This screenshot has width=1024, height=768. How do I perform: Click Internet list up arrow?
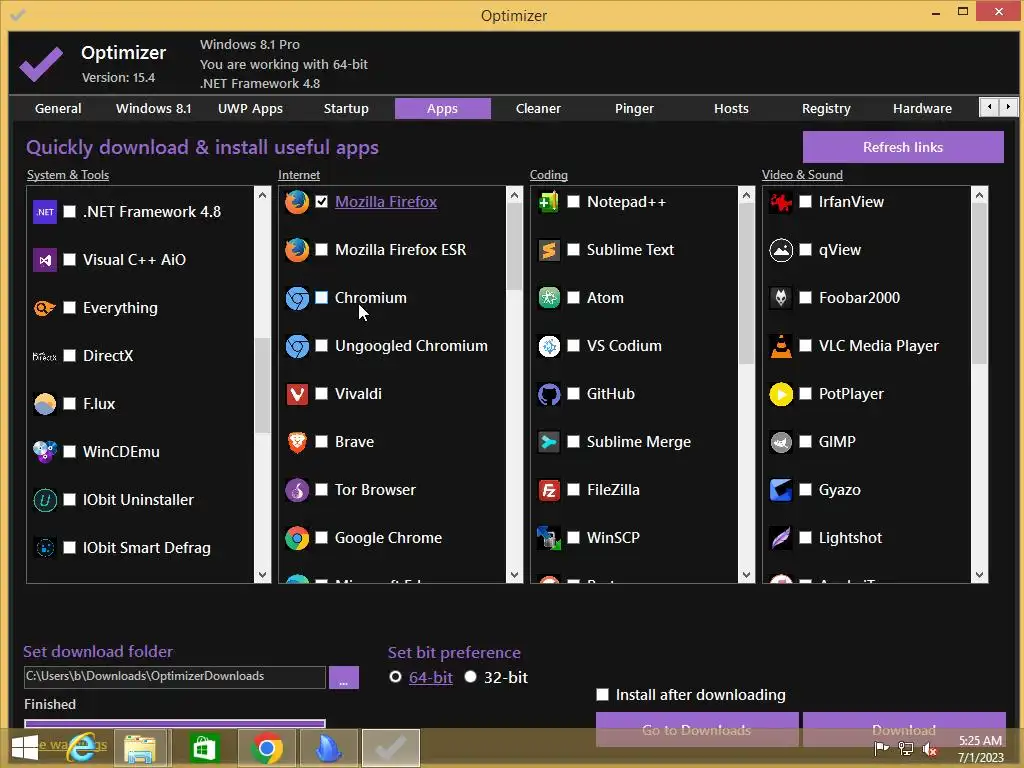click(x=515, y=195)
